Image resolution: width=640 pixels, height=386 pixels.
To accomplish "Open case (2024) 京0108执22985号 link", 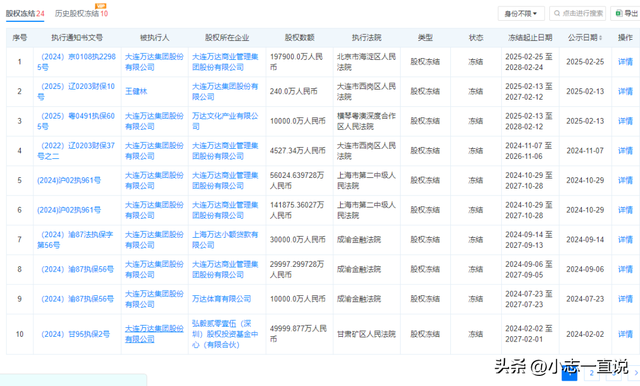I will click(77, 62).
